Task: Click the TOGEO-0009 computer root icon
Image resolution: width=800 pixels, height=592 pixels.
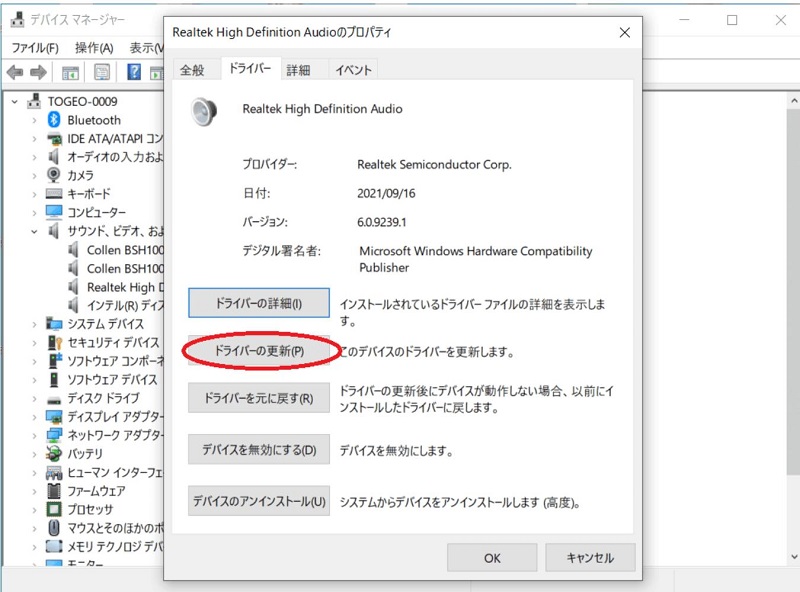Action: (34, 101)
